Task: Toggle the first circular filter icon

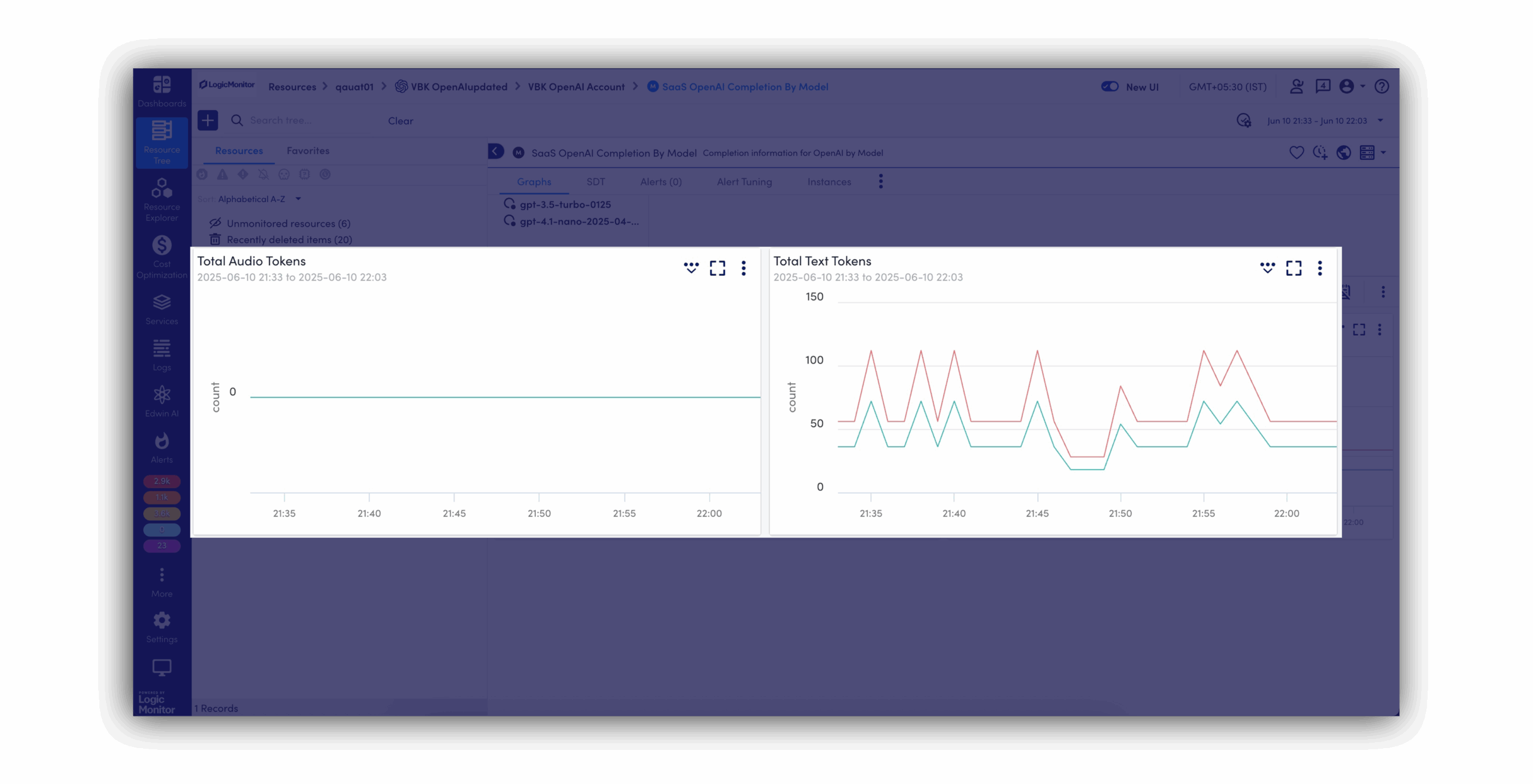Action: click(x=202, y=174)
